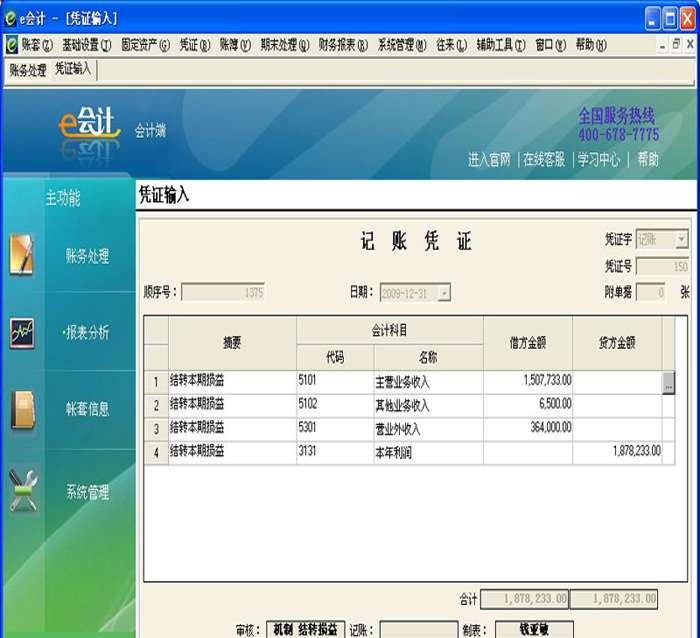
Task: Select 帐套信息 in the sidebar
Action: pos(88,409)
